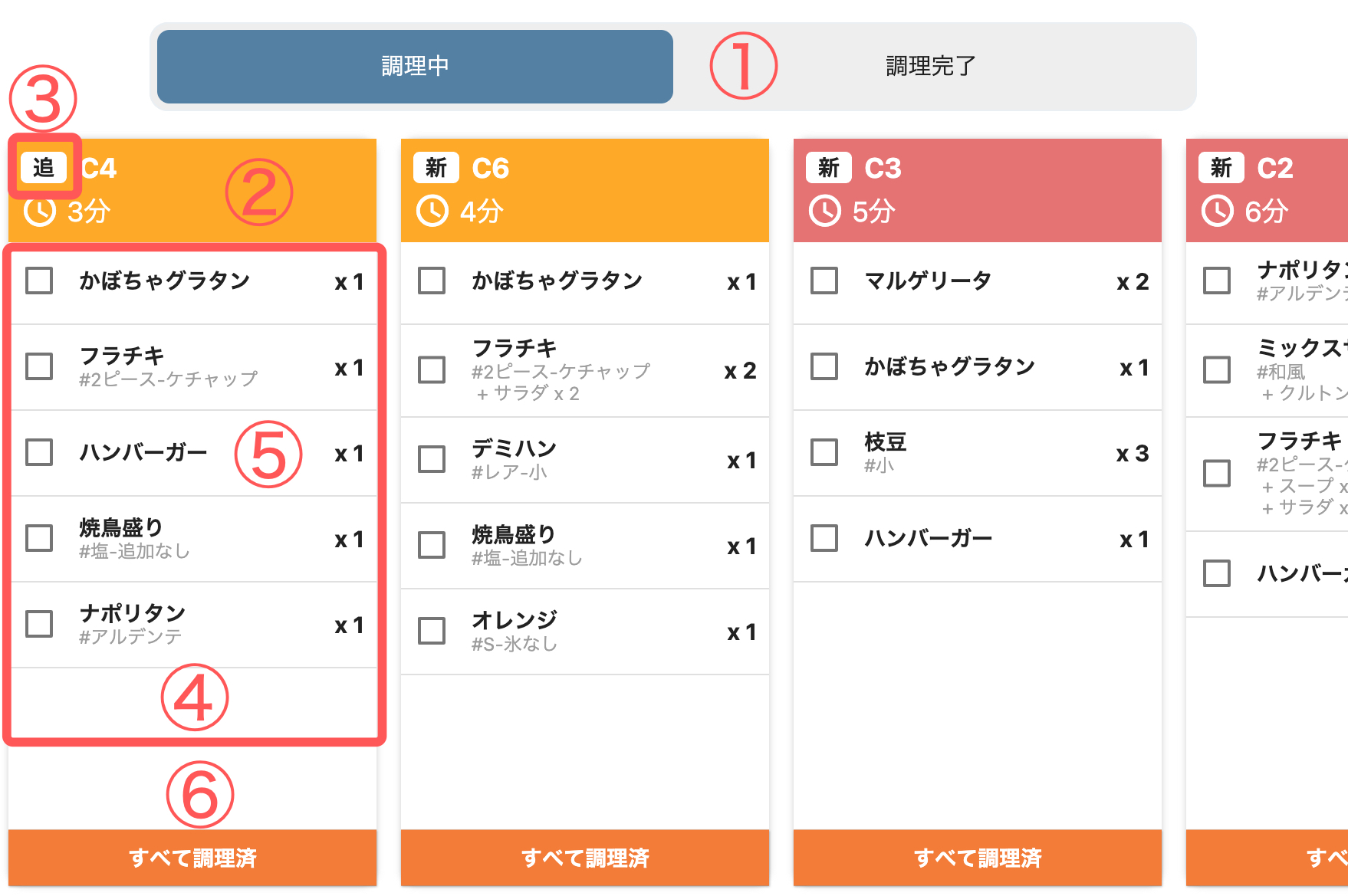
Task: Check オレンジ in the C6 order
Action: click(x=432, y=631)
